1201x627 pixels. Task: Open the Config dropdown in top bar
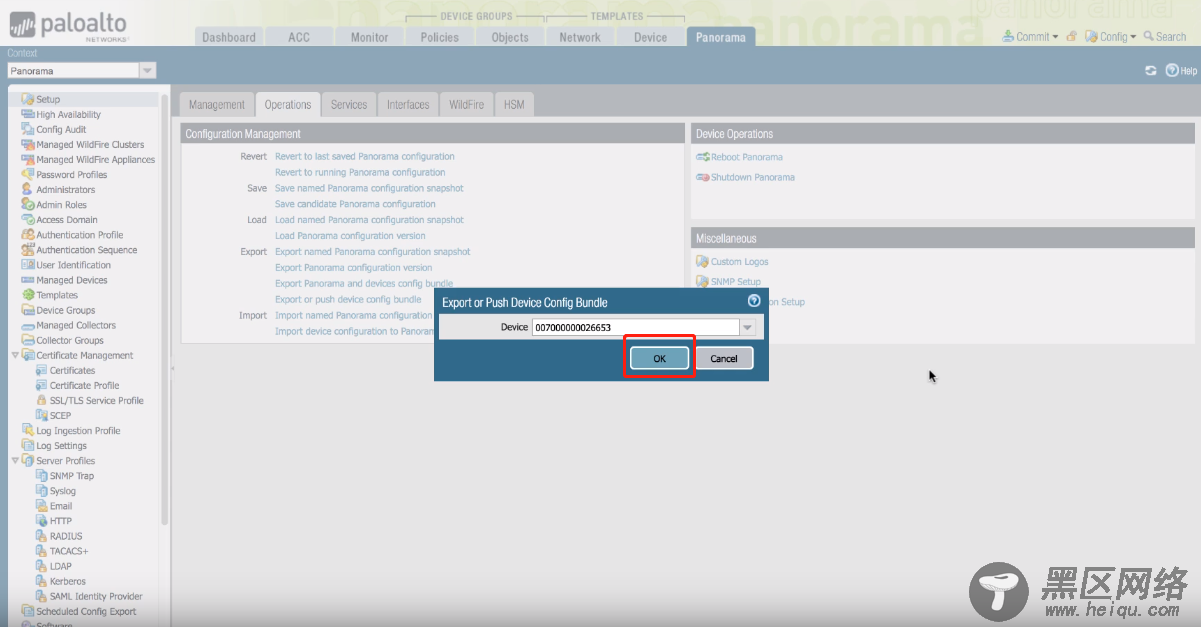pyautogui.click(x=1111, y=37)
